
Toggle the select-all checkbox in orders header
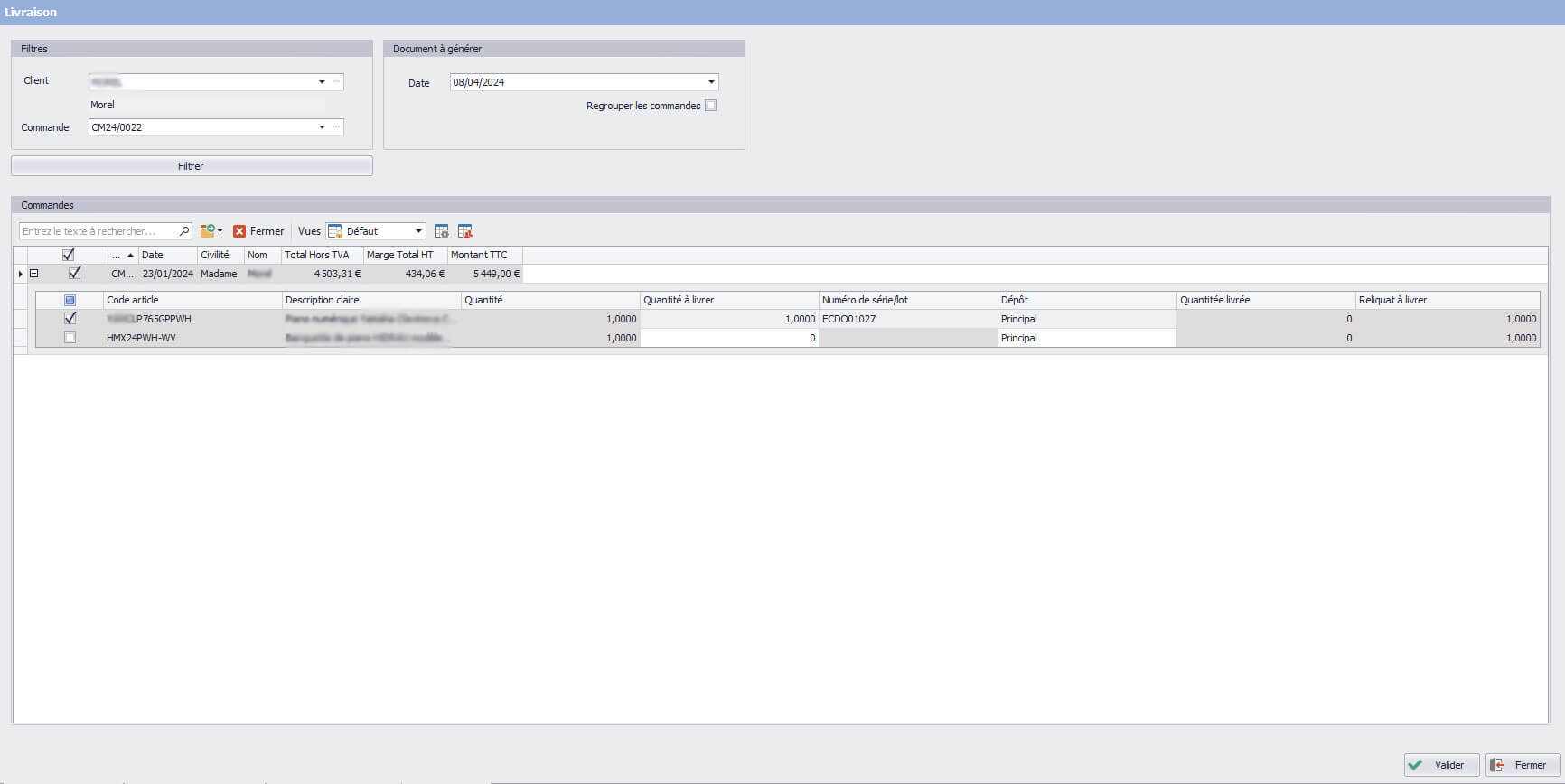coord(68,255)
